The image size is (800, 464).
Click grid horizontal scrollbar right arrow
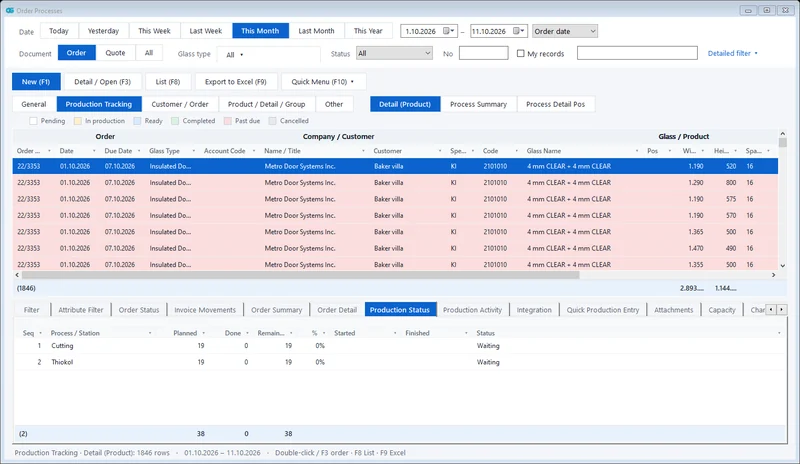[773, 275]
